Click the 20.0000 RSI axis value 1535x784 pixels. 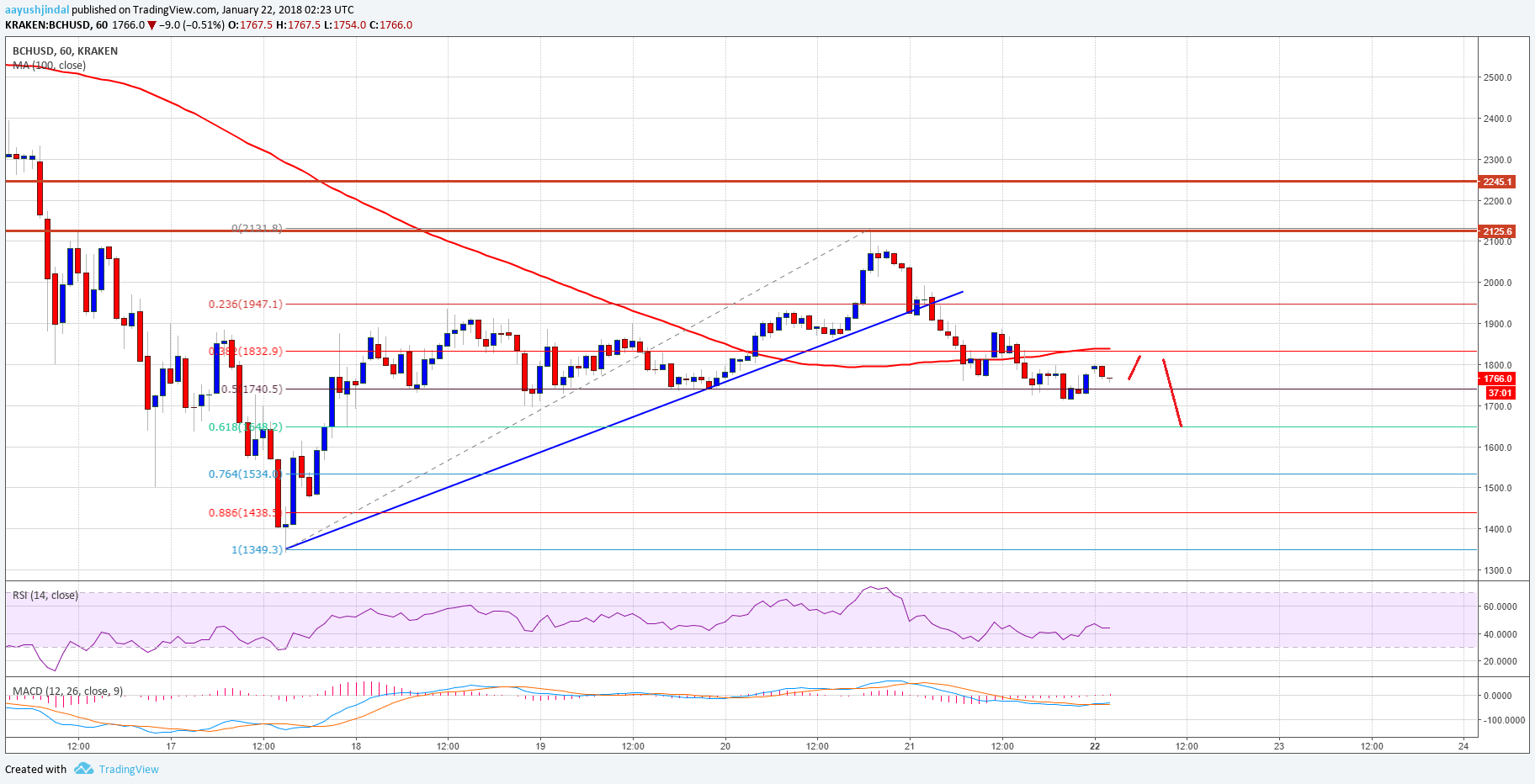(1500, 661)
